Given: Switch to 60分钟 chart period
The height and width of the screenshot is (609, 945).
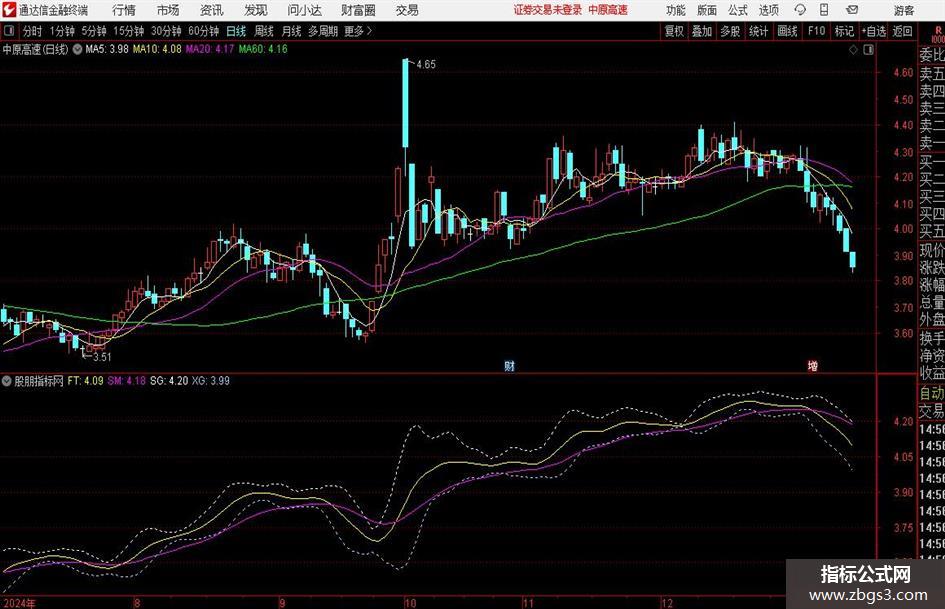Looking at the screenshot, I should tap(204, 31).
